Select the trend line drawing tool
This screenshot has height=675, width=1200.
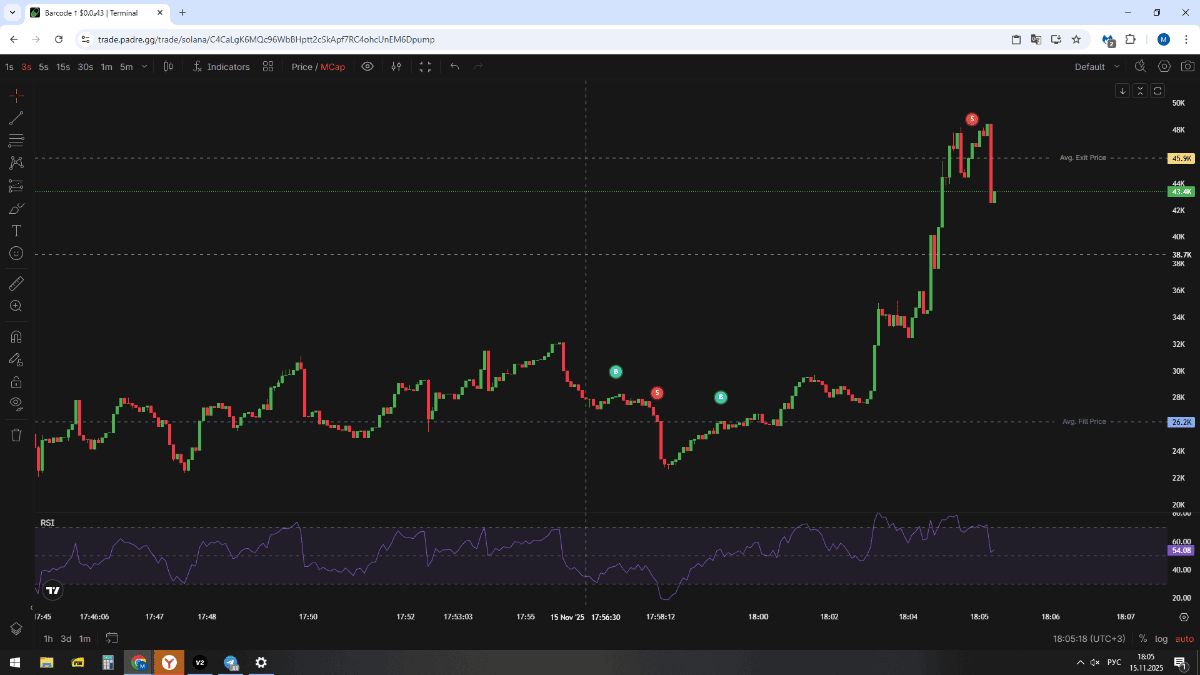(16, 118)
